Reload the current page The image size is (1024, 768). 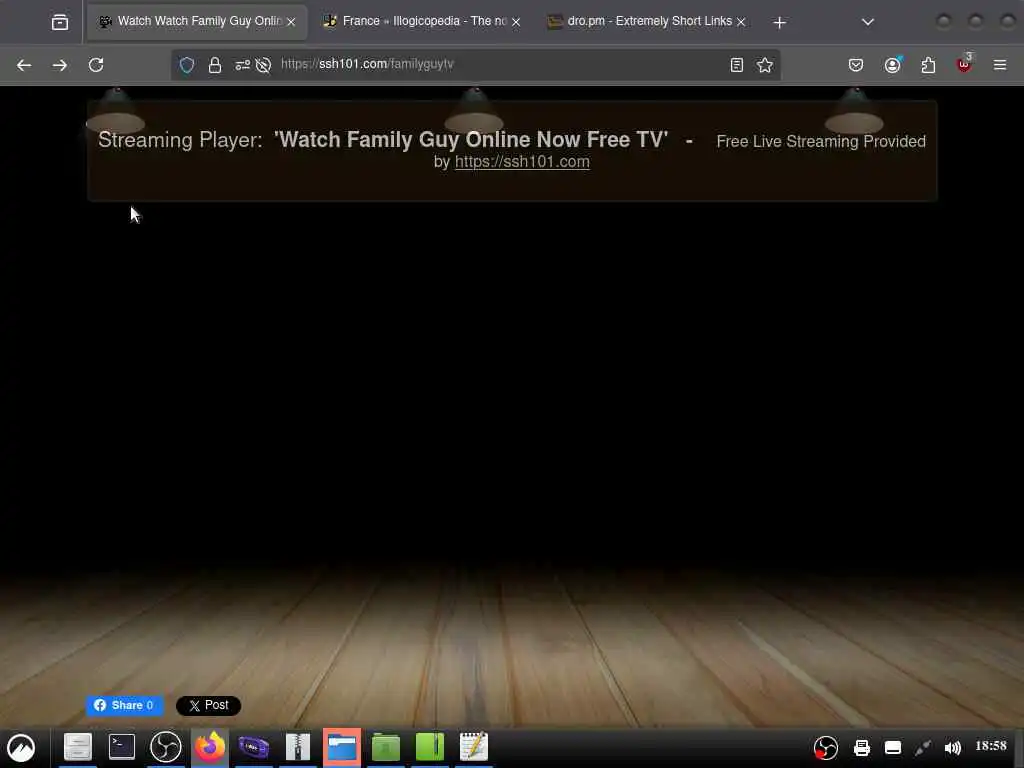tap(96, 65)
